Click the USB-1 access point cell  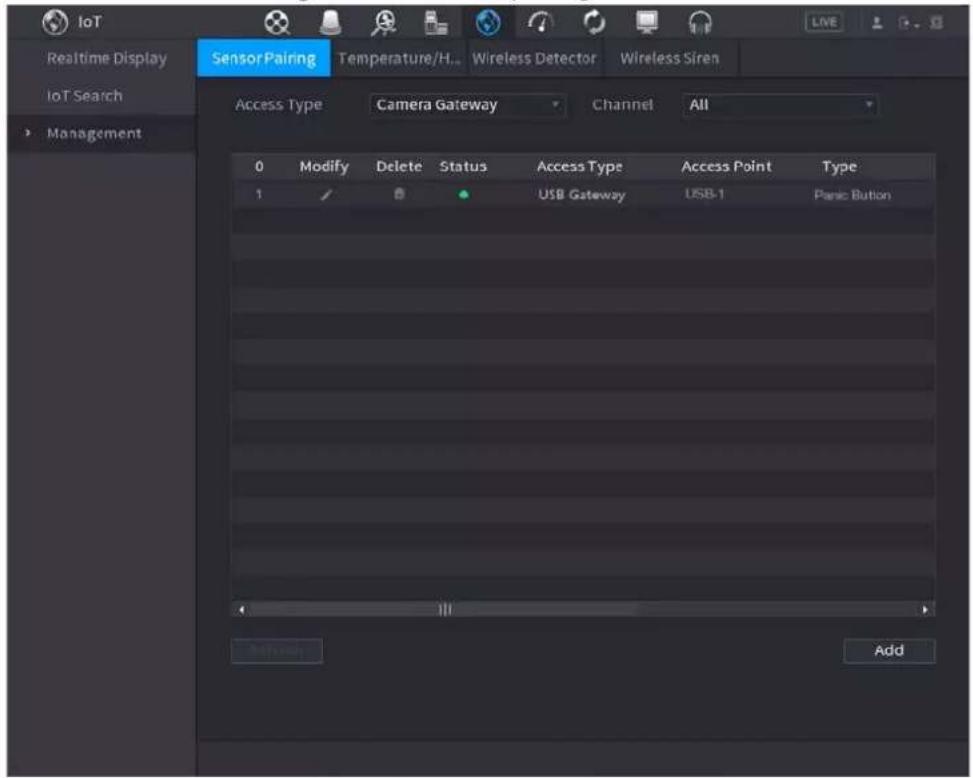coord(704,194)
